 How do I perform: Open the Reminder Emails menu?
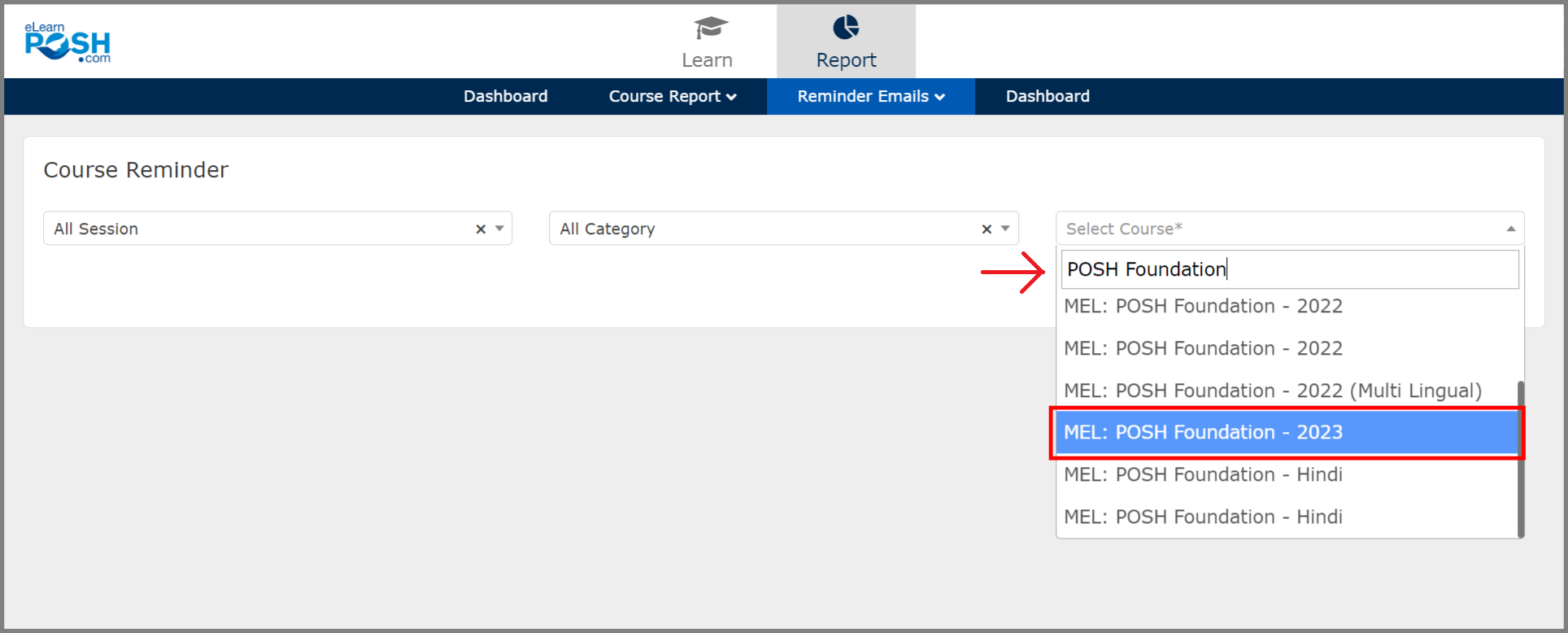point(870,96)
